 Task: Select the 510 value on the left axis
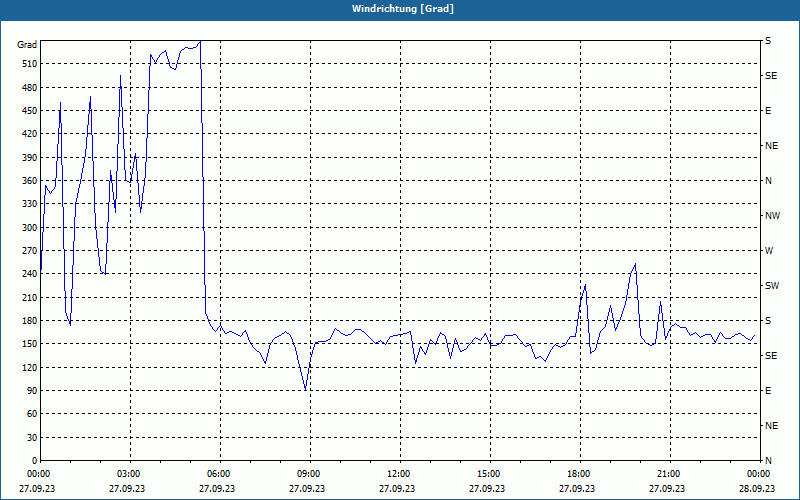[x=30, y=64]
